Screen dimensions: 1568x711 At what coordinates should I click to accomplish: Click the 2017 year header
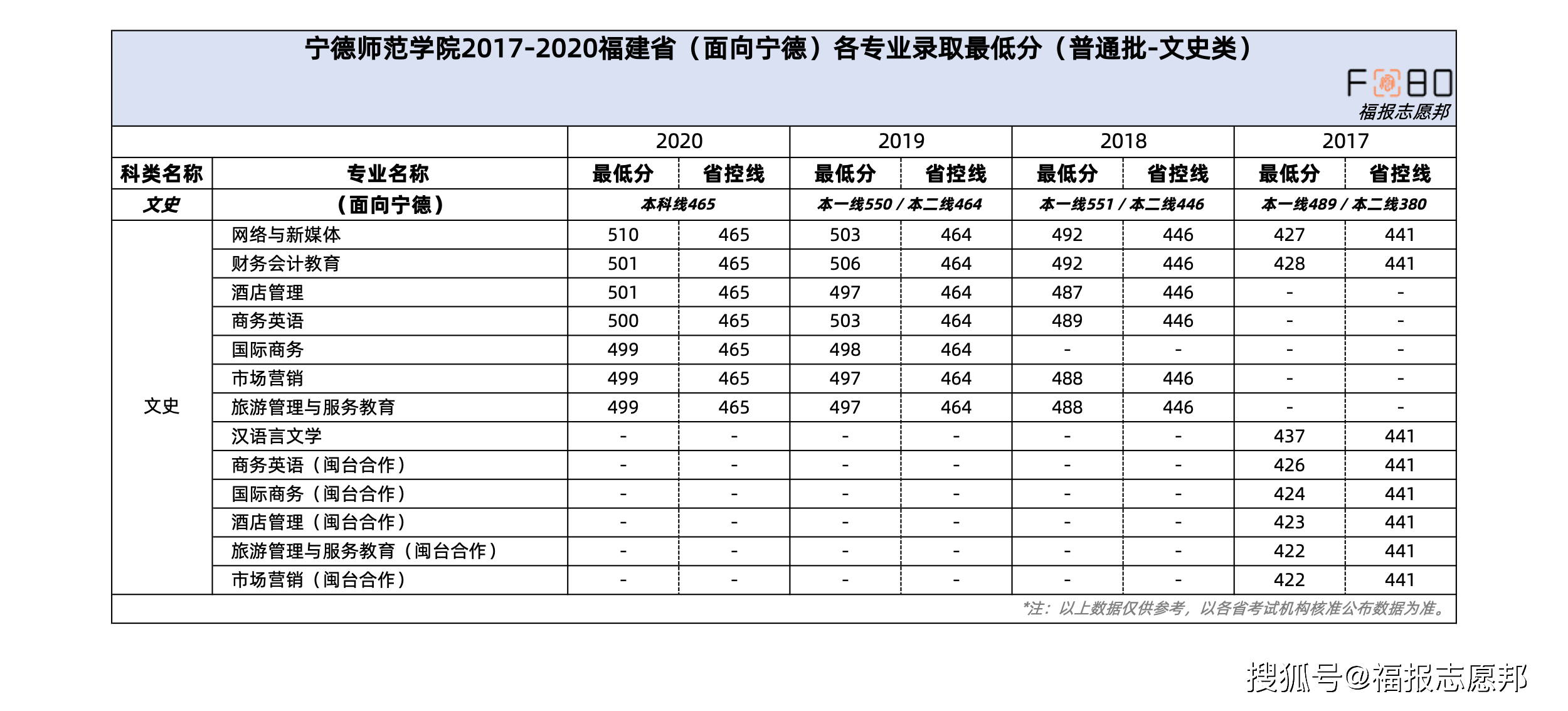(x=1345, y=141)
